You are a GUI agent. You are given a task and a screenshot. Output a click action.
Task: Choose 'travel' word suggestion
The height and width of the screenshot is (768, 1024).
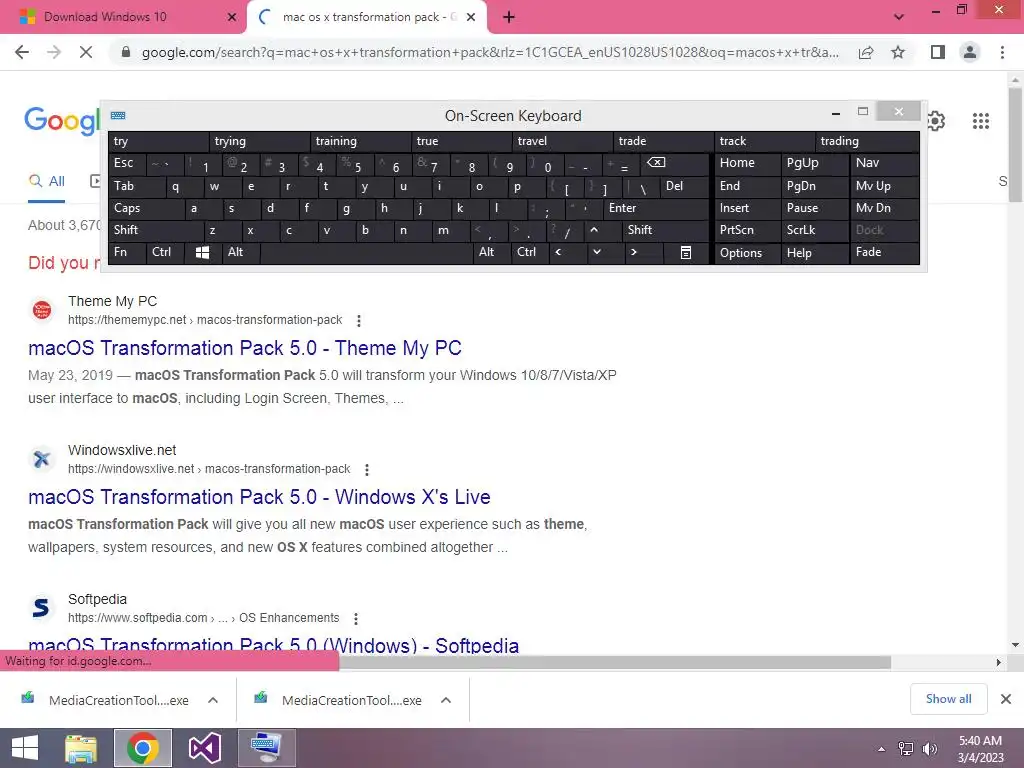(563, 141)
